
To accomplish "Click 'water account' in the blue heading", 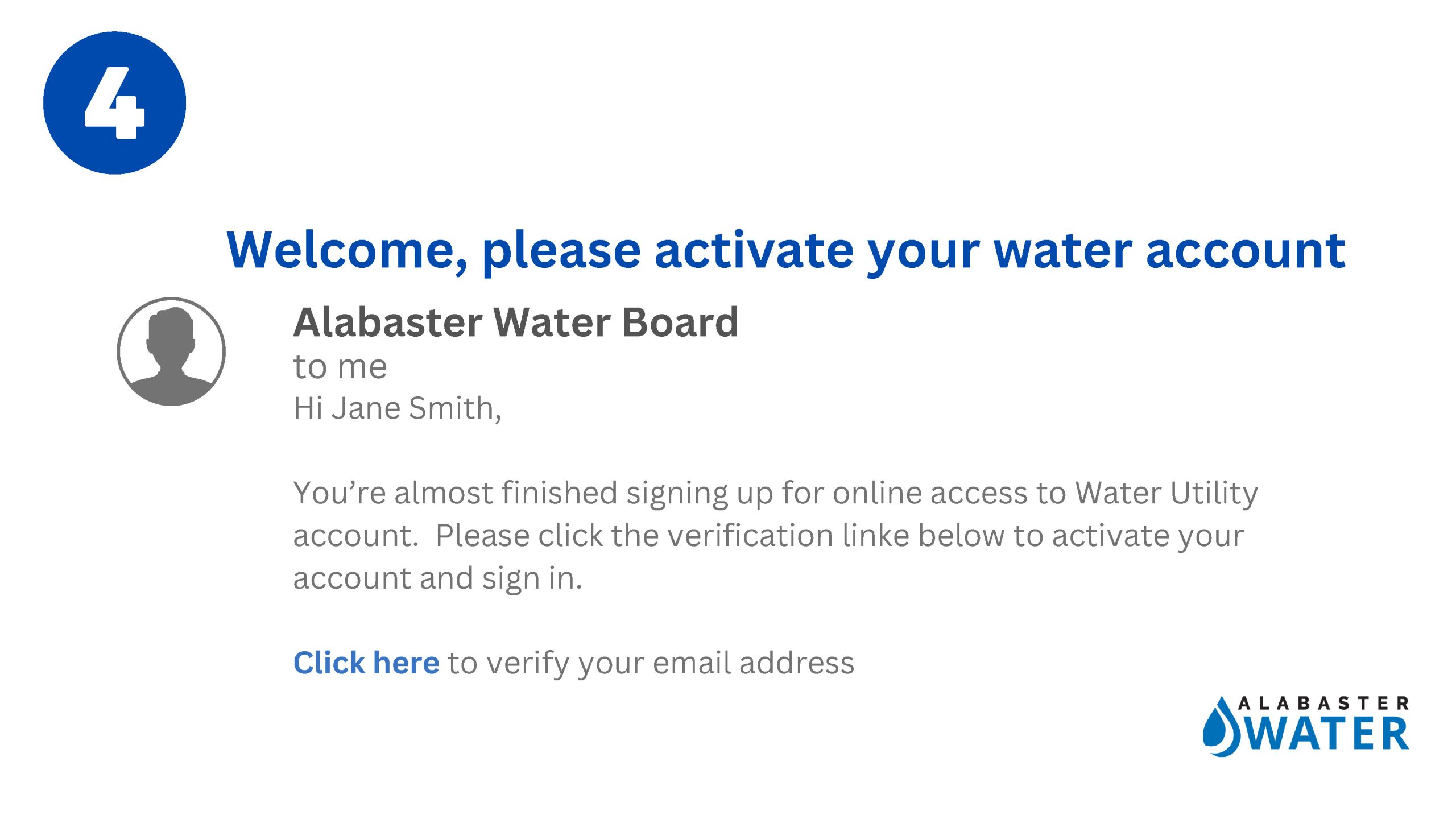I will coord(1170,250).
